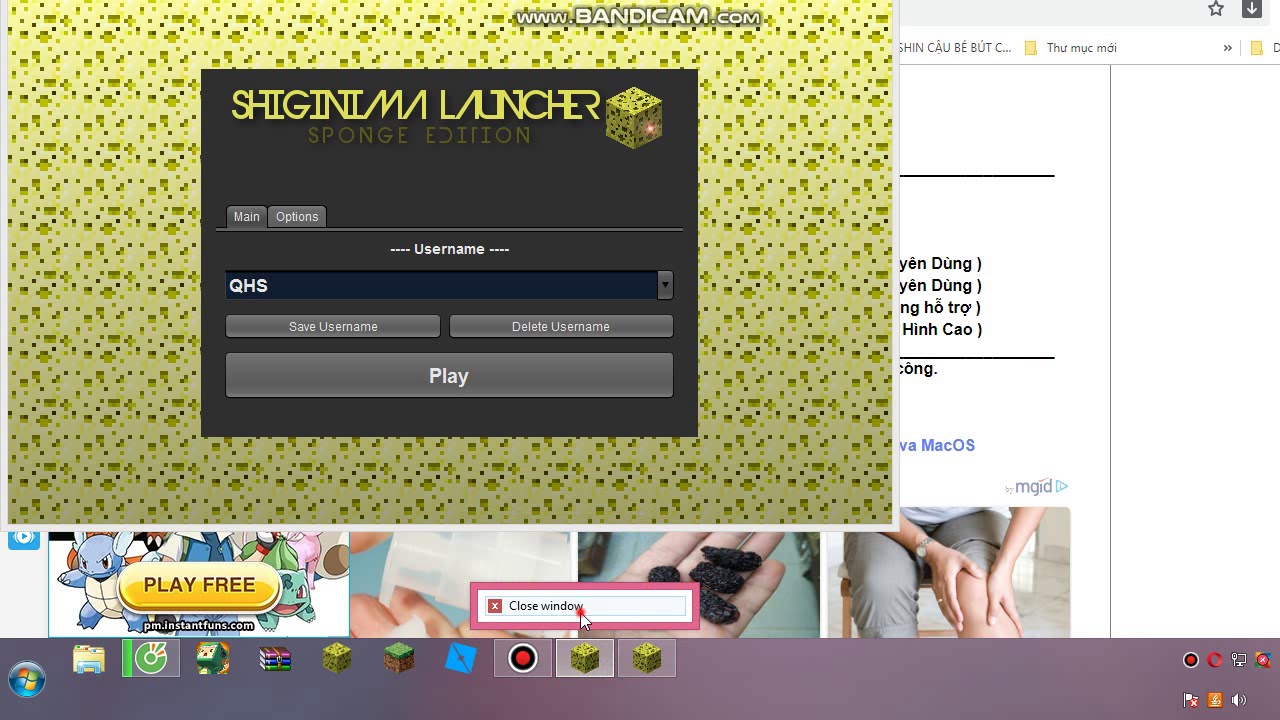Open the knee pain ad thumbnail
The height and width of the screenshot is (720, 1280).
(x=949, y=572)
